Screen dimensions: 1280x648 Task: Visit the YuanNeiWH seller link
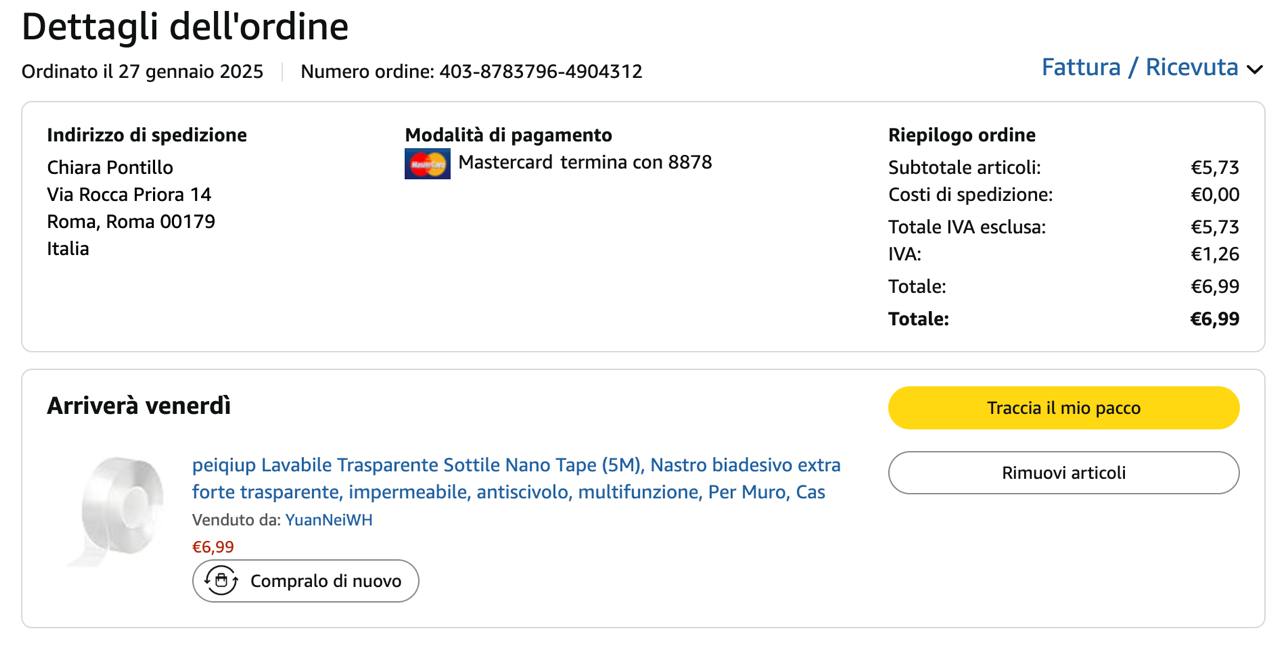(328, 520)
